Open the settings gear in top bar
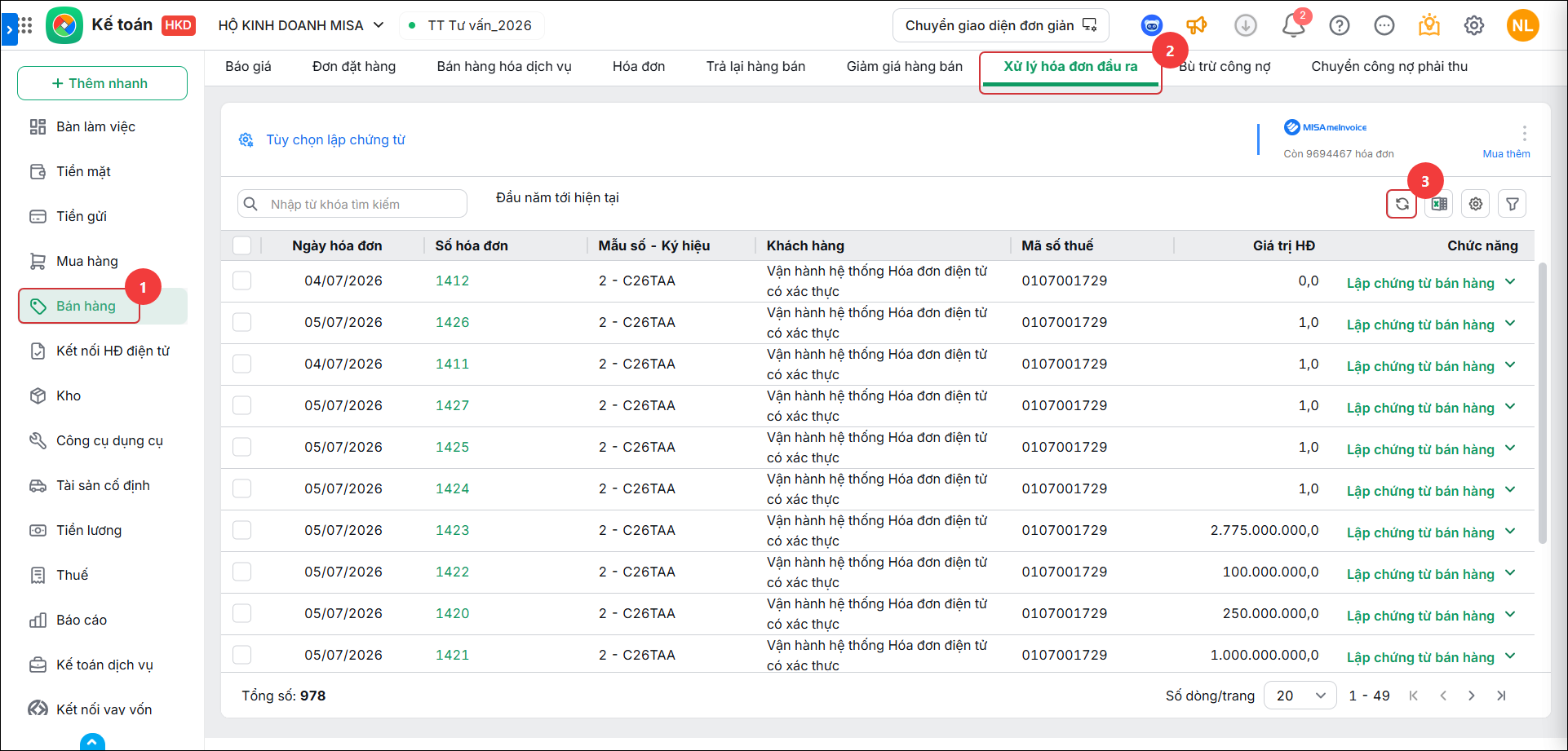The height and width of the screenshot is (751, 1568). pos(1474,25)
